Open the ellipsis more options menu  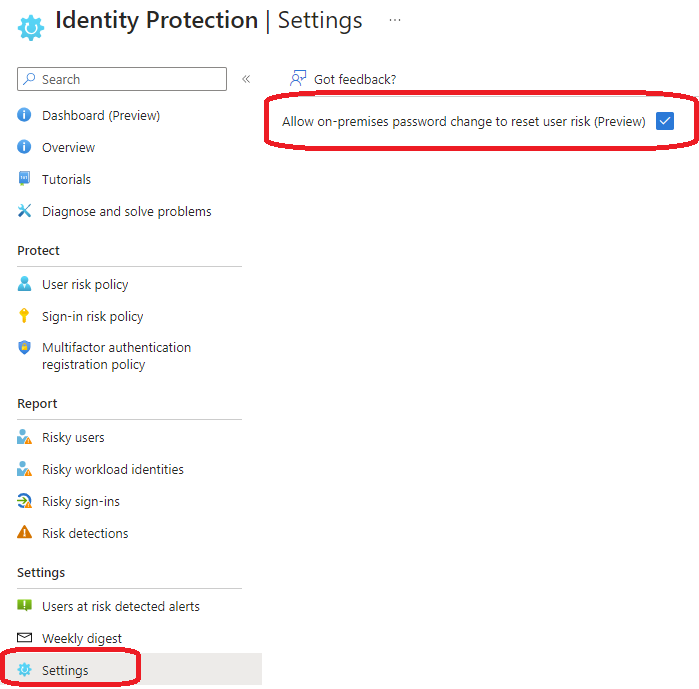pos(395,20)
